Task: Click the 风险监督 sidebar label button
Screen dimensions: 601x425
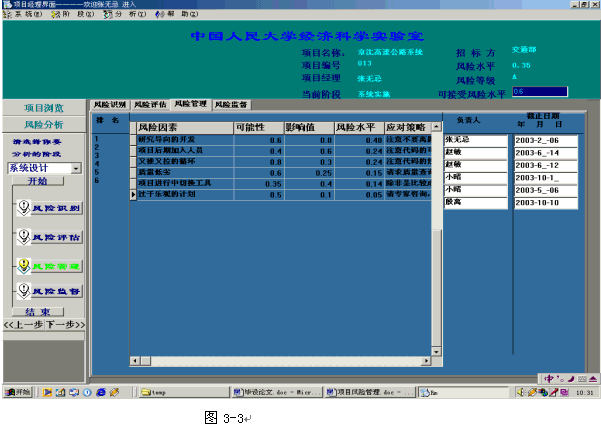Action: pos(56,292)
